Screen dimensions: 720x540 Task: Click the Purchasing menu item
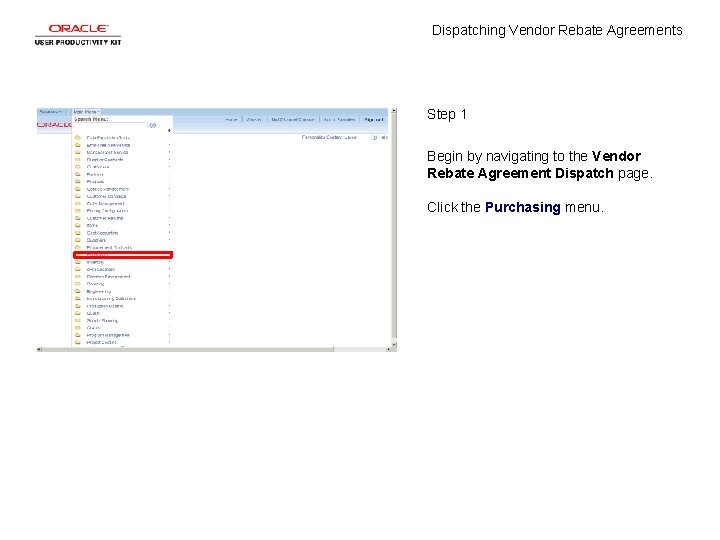coord(123,255)
